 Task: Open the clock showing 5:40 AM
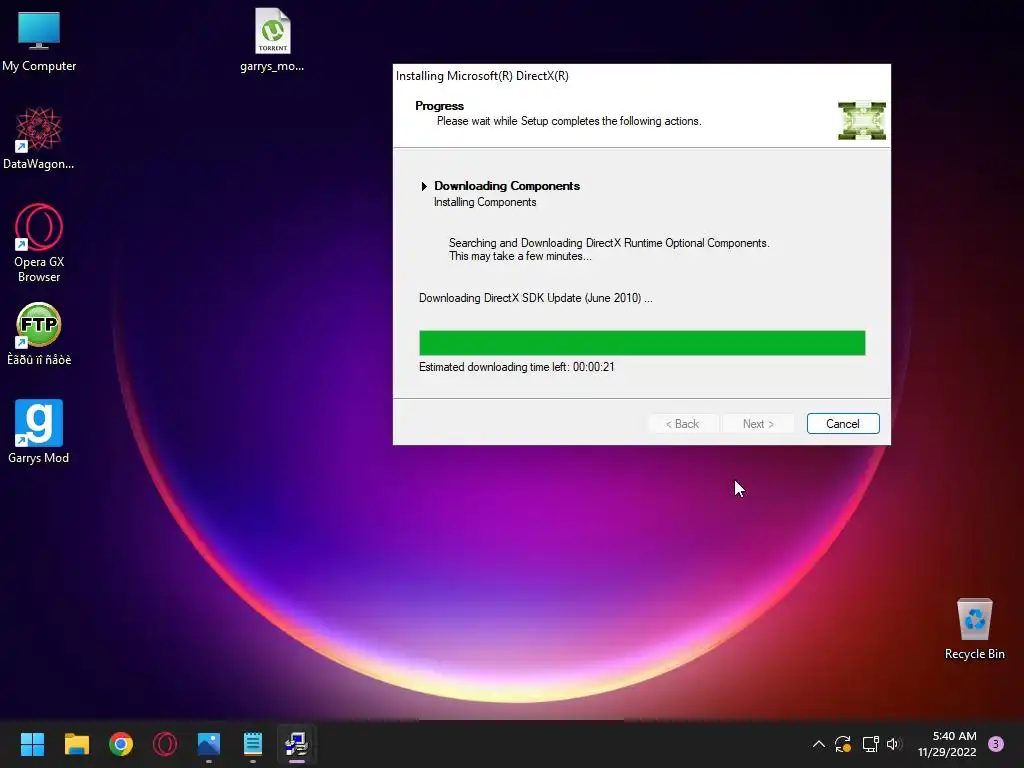click(947, 744)
